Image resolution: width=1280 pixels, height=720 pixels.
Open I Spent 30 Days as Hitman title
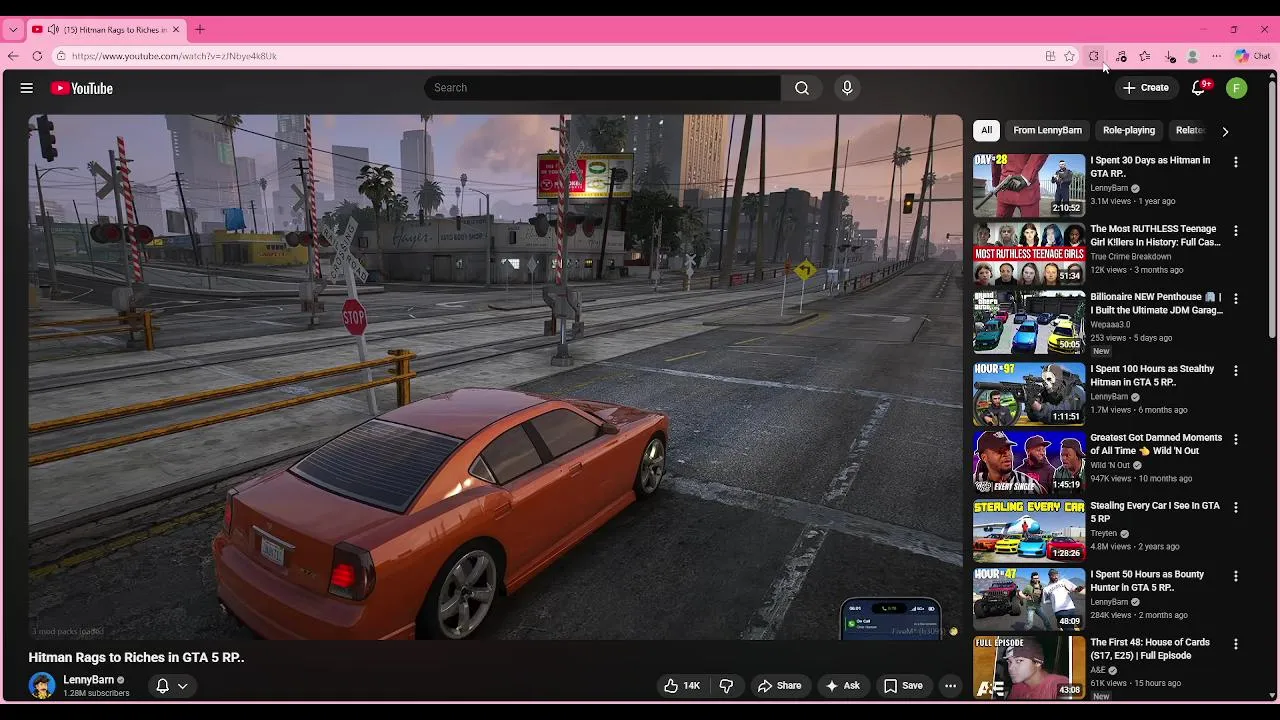pyautogui.click(x=1150, y=167)
